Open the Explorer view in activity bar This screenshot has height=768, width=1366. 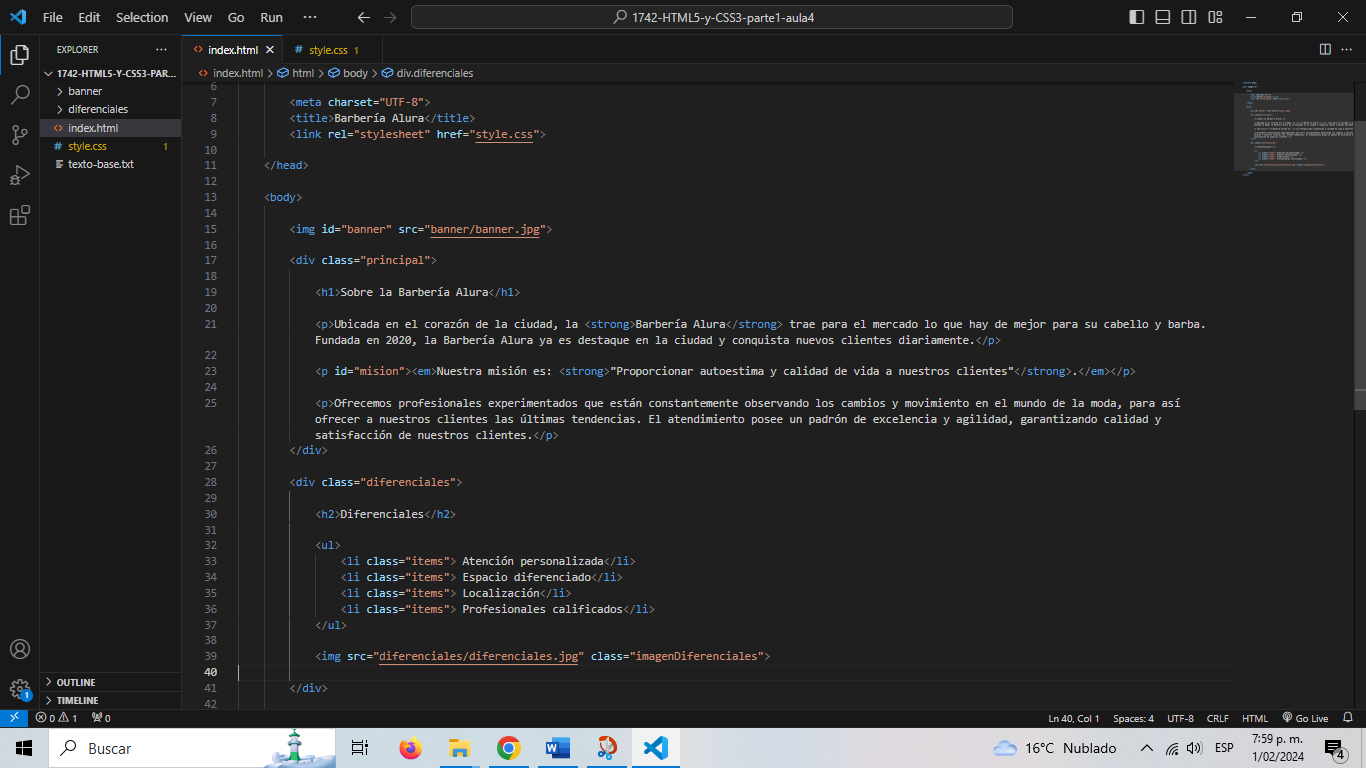click(x=19, y=56)
